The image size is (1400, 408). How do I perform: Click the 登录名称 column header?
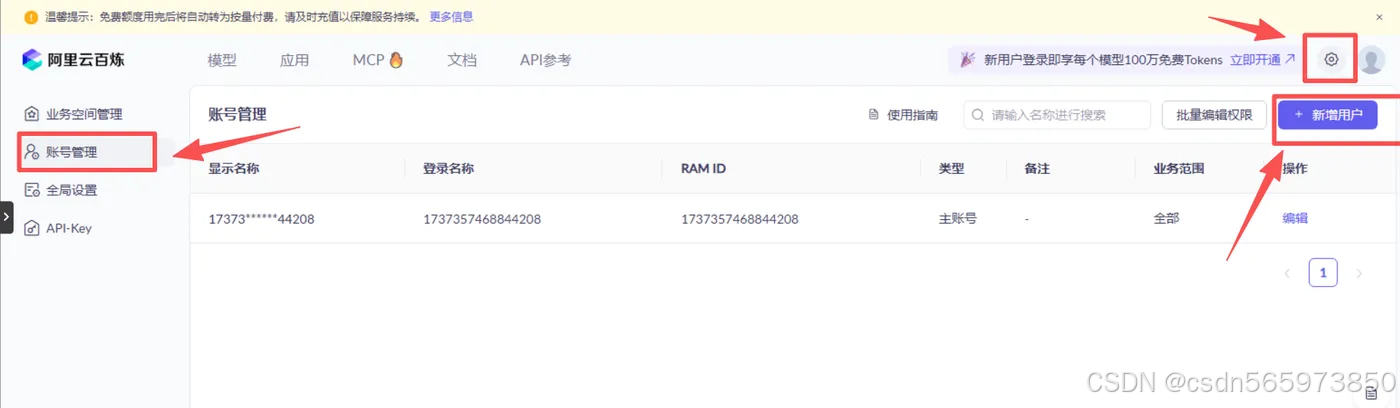(448, 168)
